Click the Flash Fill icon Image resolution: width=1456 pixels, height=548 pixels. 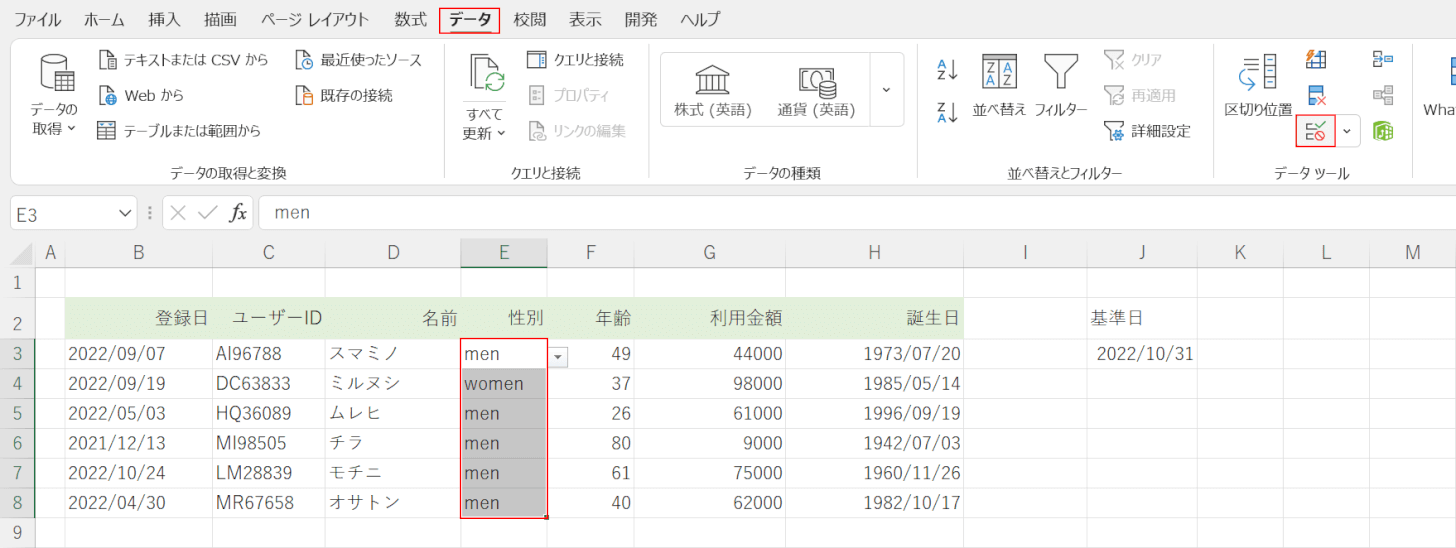(x=1316, y=60)
